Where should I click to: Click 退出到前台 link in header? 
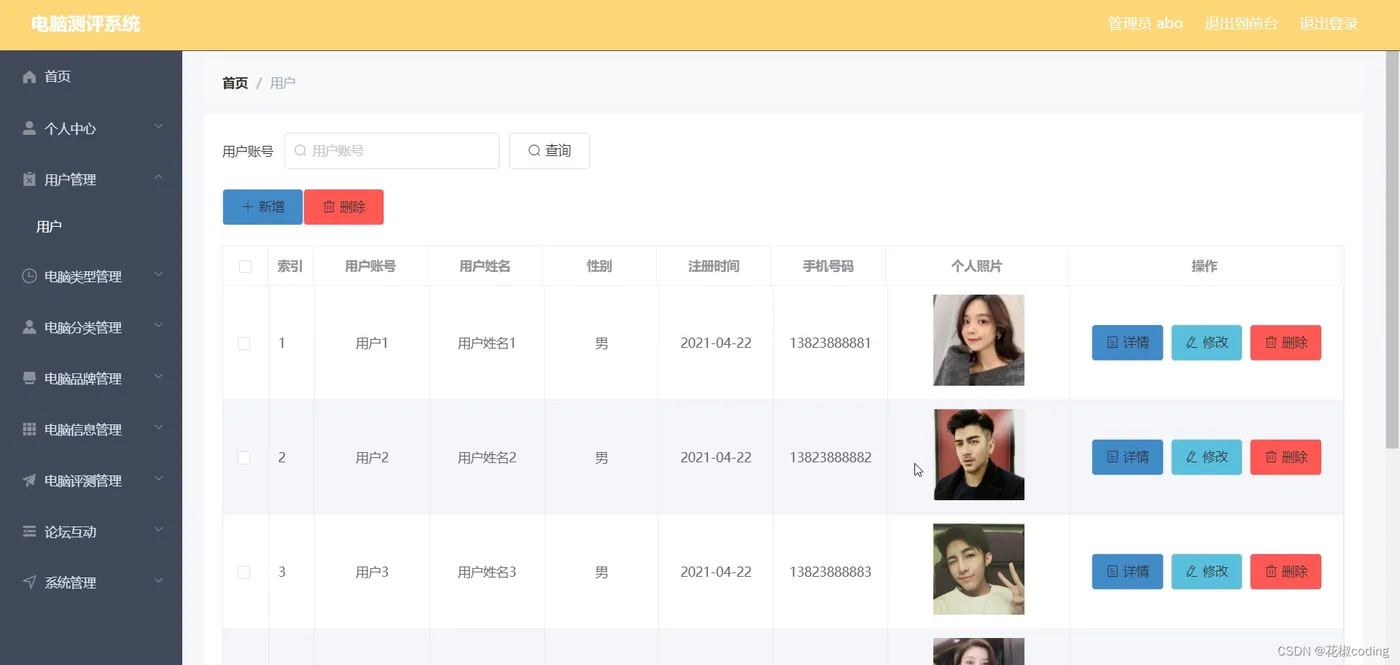pos(1241,24)
